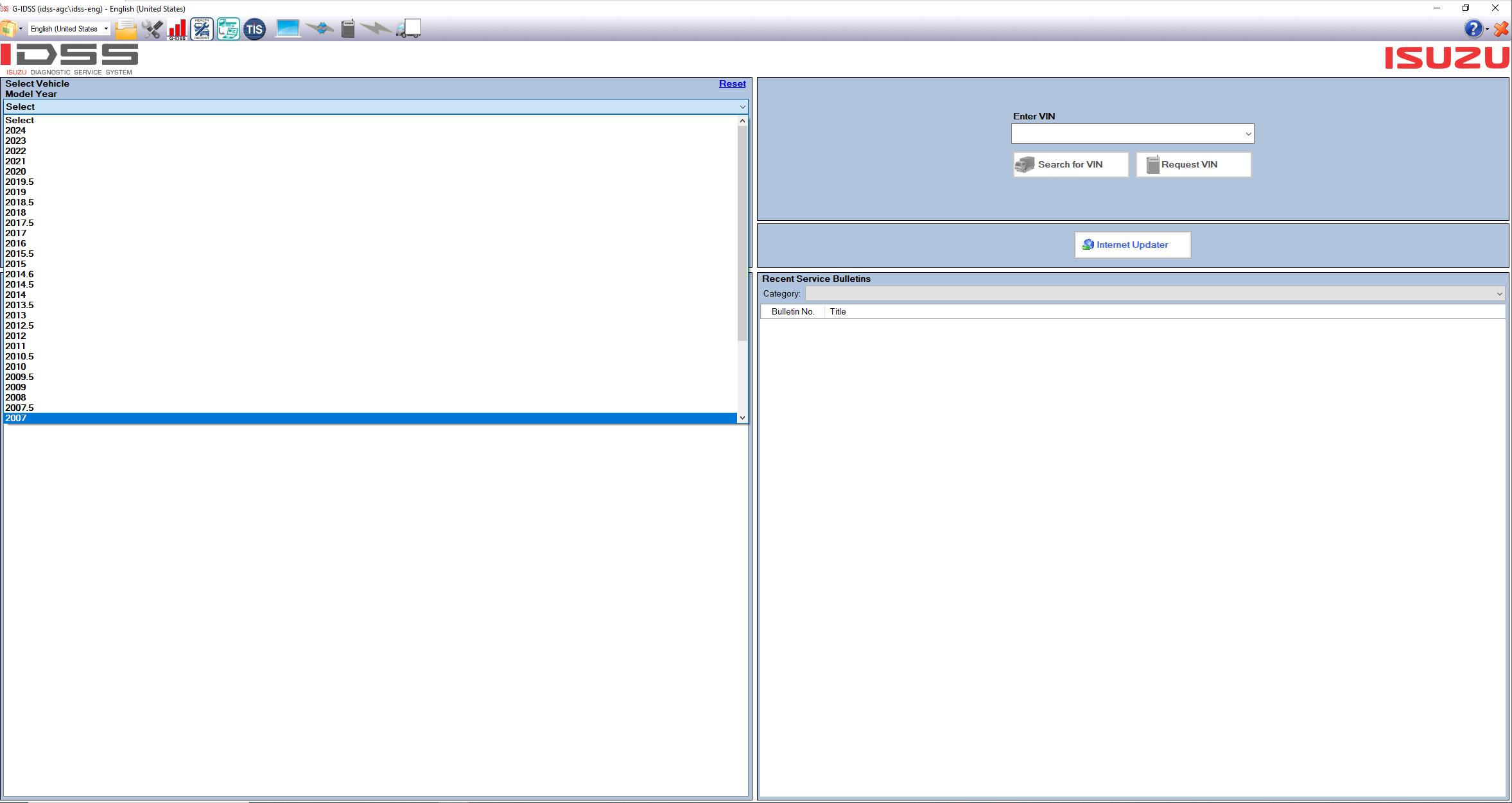Collapse the Model Year Select combo box
Image resolution: width=1512 pixels, height=803 pixels.
[742, 107]
